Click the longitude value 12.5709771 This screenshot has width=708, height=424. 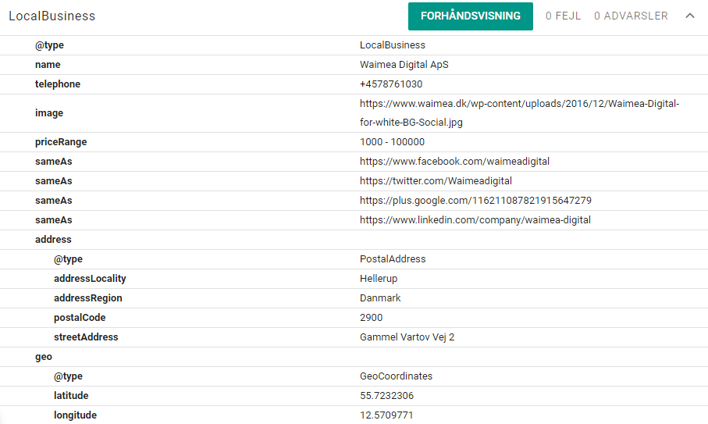pyautogui.click(x=387, y=415)
